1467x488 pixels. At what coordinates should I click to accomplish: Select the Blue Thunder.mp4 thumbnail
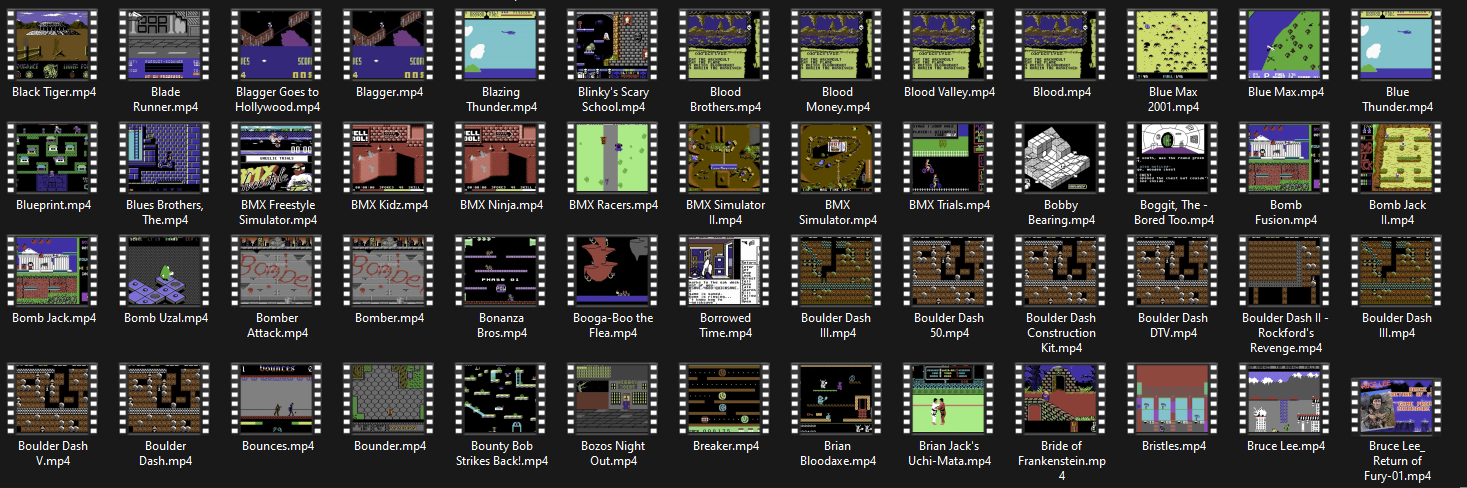(1398, 44)
